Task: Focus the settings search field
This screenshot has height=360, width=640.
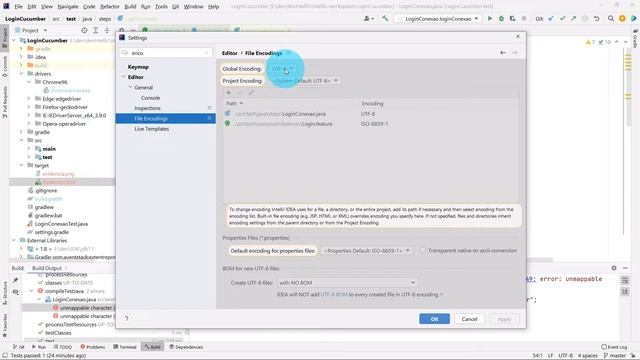Action: coord(166,53)
